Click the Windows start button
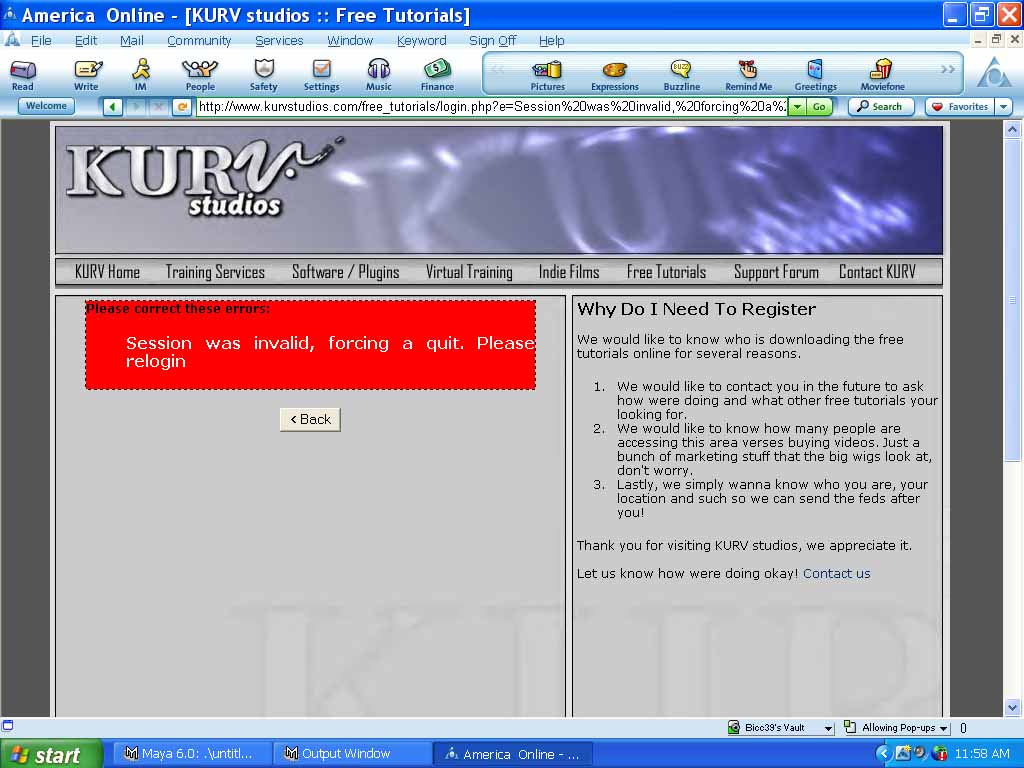Image resolution: width=1024 pixels, height=768 pixels. [x=50, y=755]
